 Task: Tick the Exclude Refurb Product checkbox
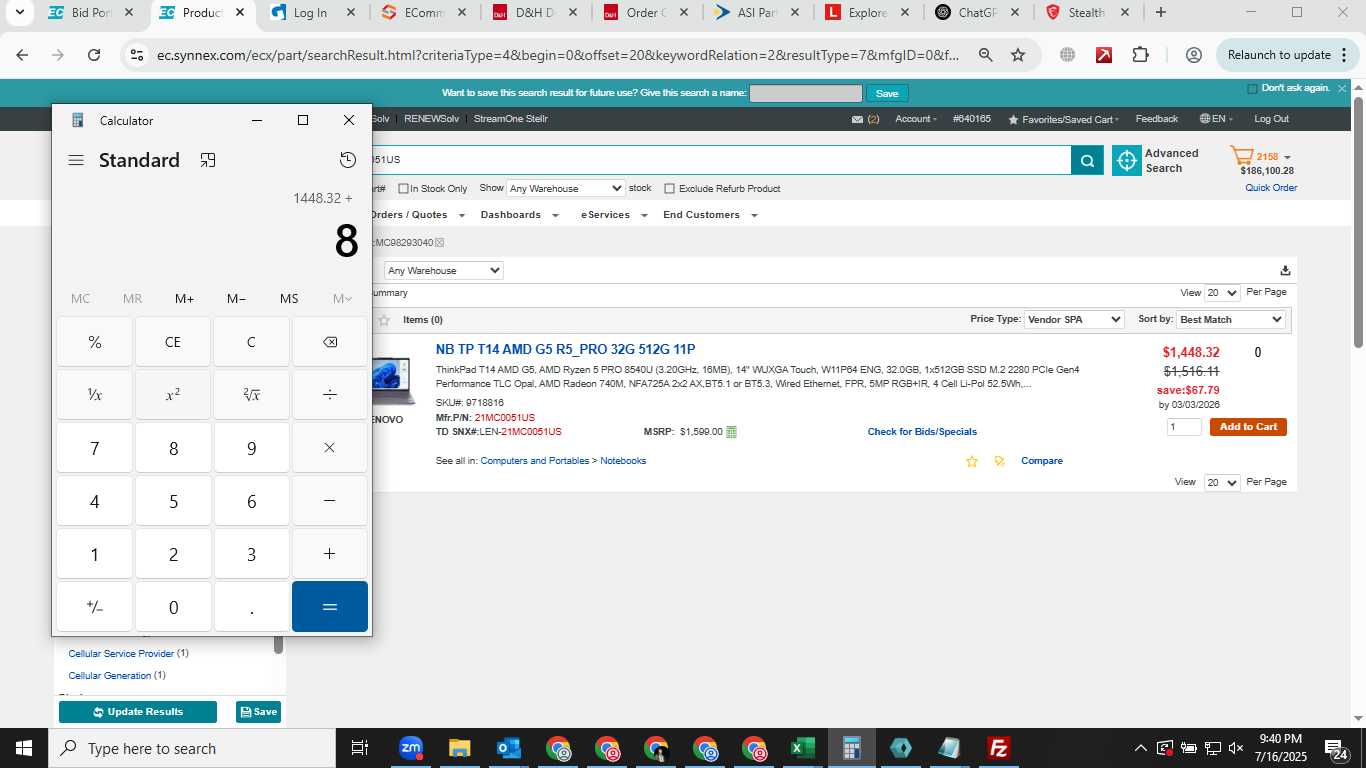(670, 188)
